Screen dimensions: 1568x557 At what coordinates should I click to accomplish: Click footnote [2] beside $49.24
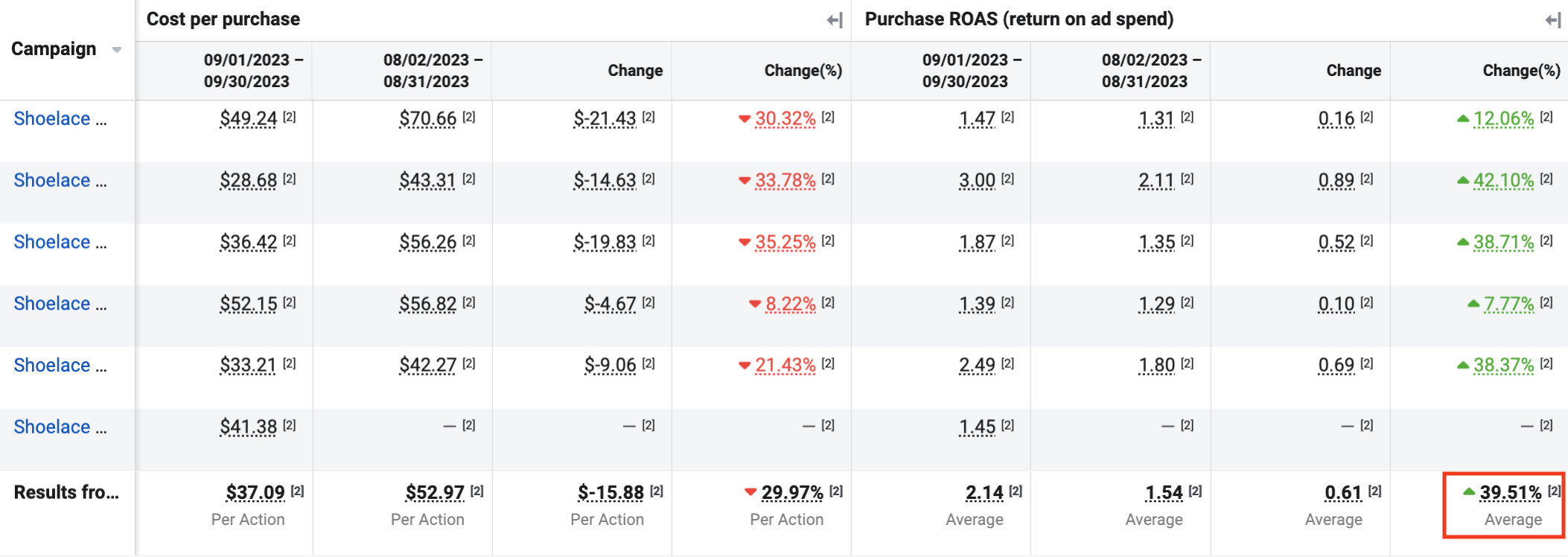(x=290, y=117)
